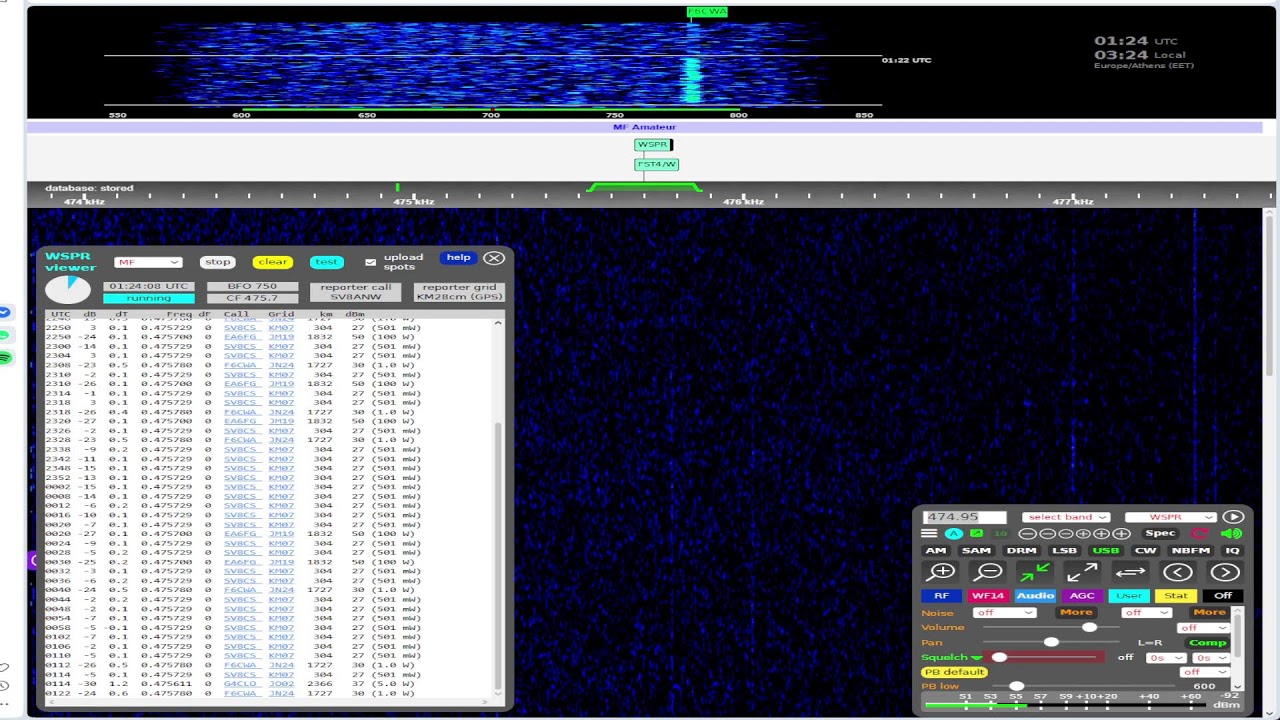
Task: Click the frequency entry field showing 474.95
Action: pos(965,517)
